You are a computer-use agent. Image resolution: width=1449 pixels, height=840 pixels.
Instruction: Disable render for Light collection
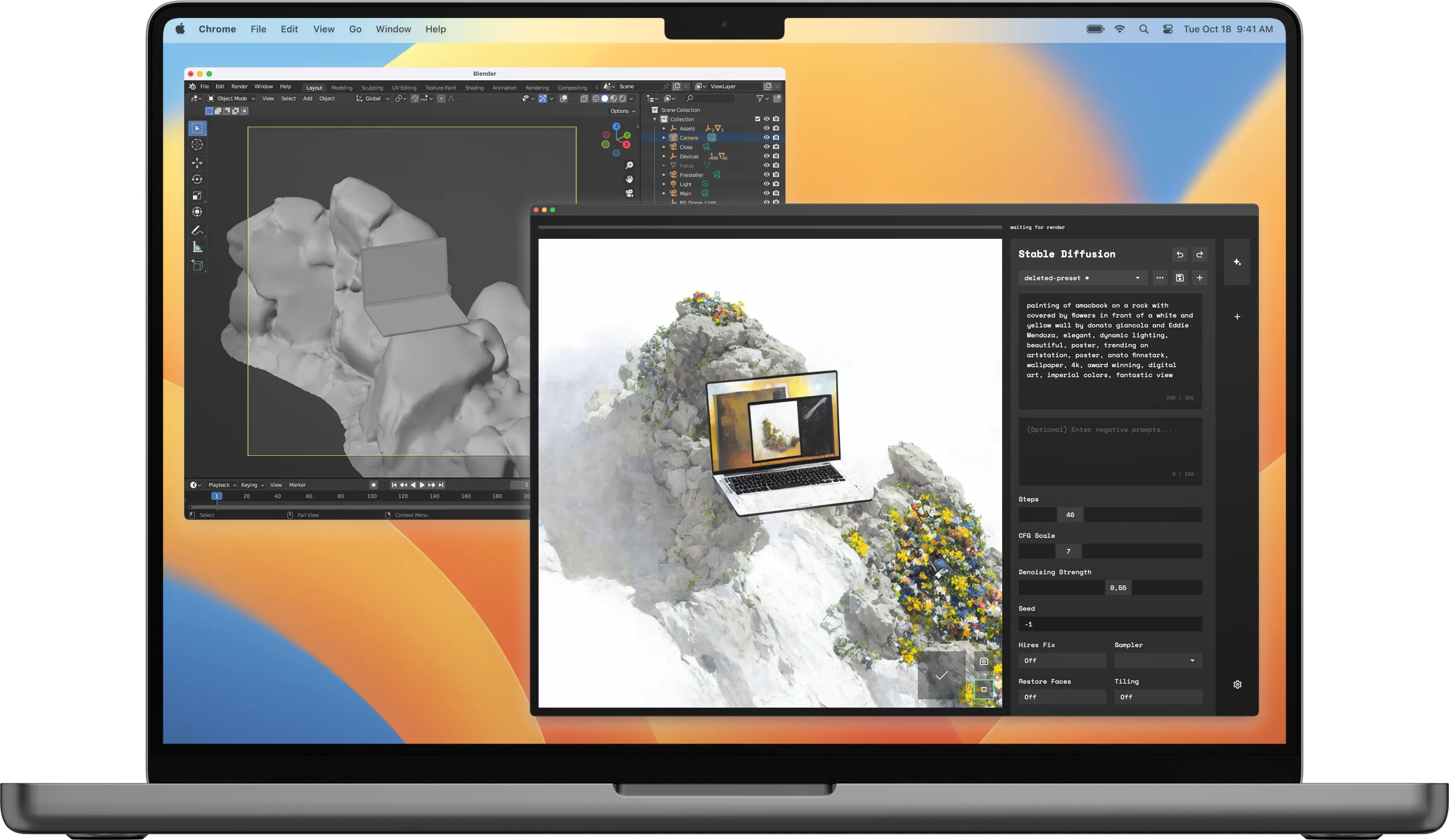(776, 184)
